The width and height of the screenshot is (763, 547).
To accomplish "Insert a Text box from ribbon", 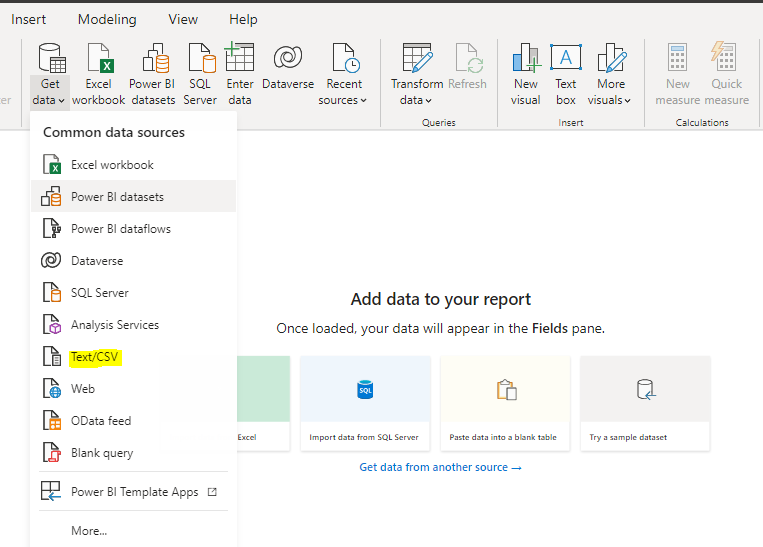I will pyautogui.click(x=565, y=74).
